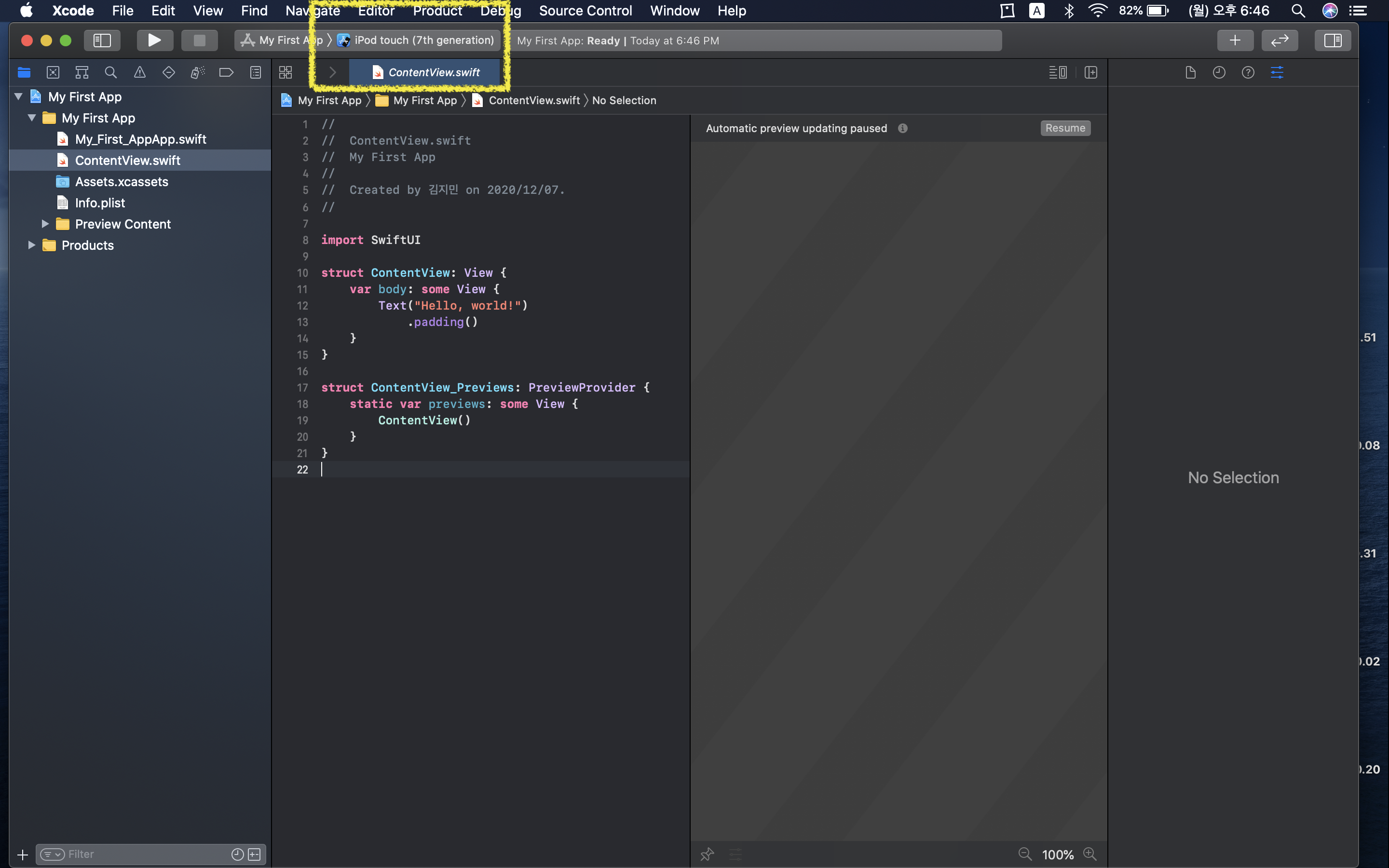Image resolution: width=1389 pixels, height=868 pixels.
Task: Open the Debug navigator
Action: pos(197,72)
